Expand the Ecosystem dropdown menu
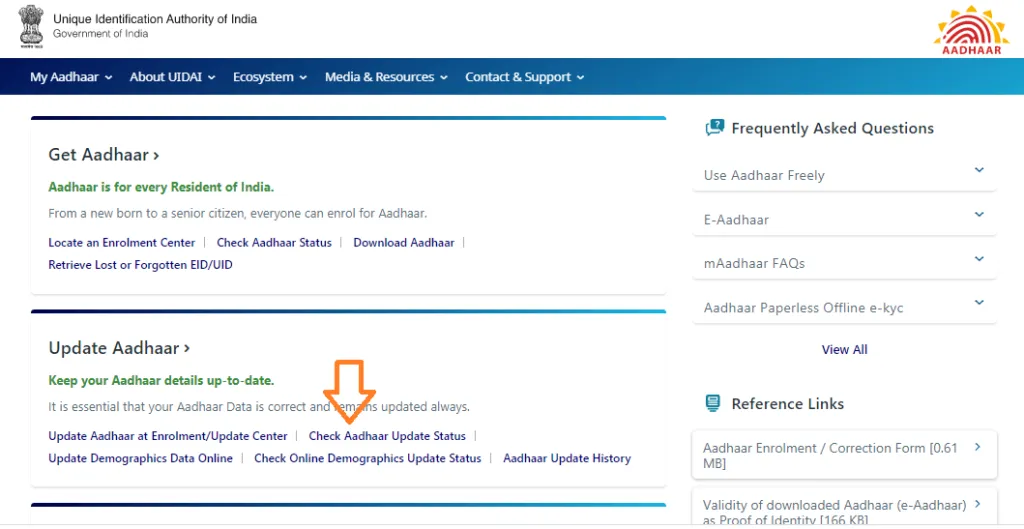The width and height of the screenshot is (1024, 529). tap(269, 77)
